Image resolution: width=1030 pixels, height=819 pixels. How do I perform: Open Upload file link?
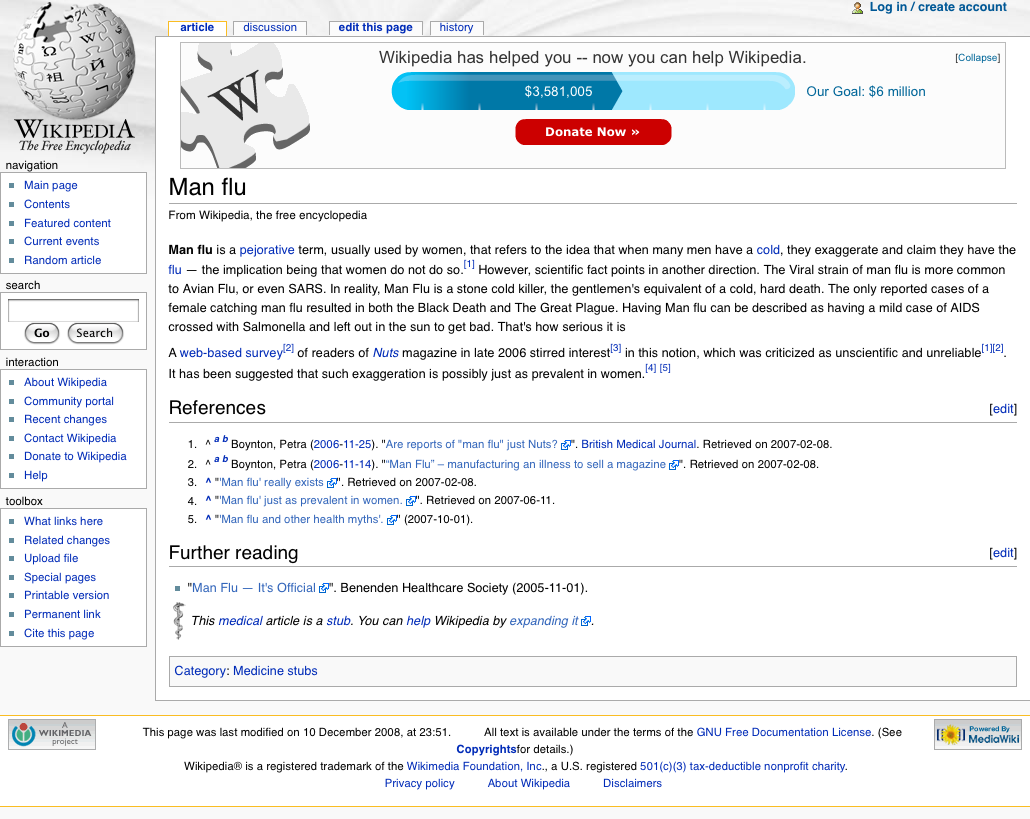click(51, 558)
